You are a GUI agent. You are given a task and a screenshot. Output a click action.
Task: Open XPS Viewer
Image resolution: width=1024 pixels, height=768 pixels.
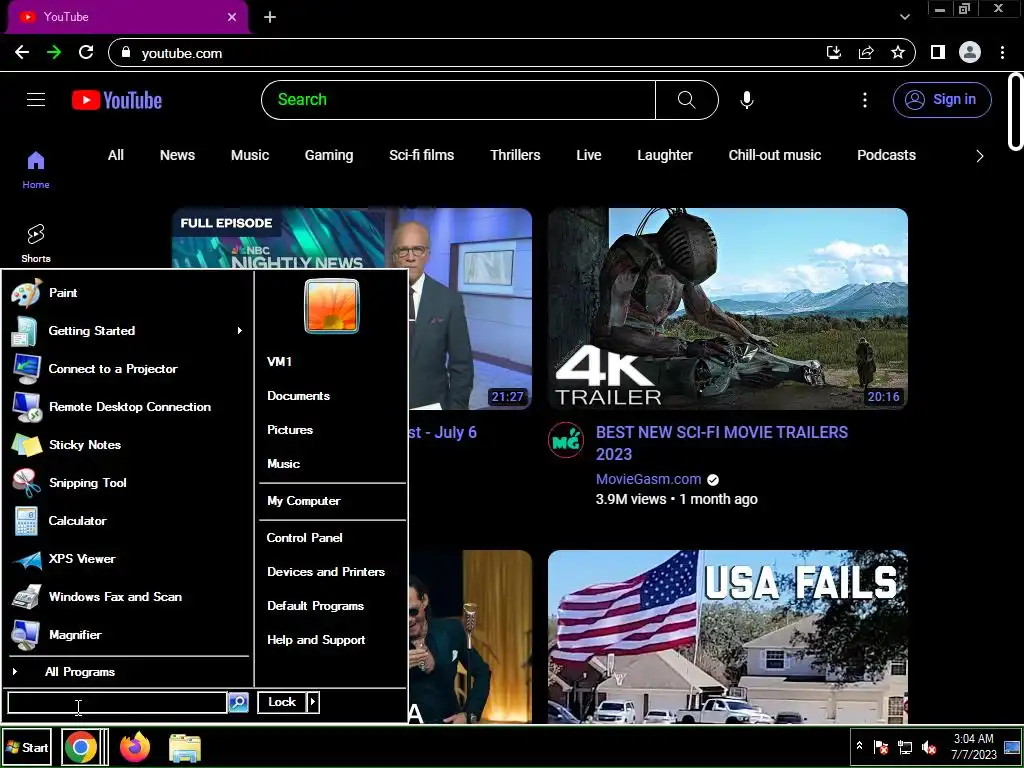(x=127, y=559)
